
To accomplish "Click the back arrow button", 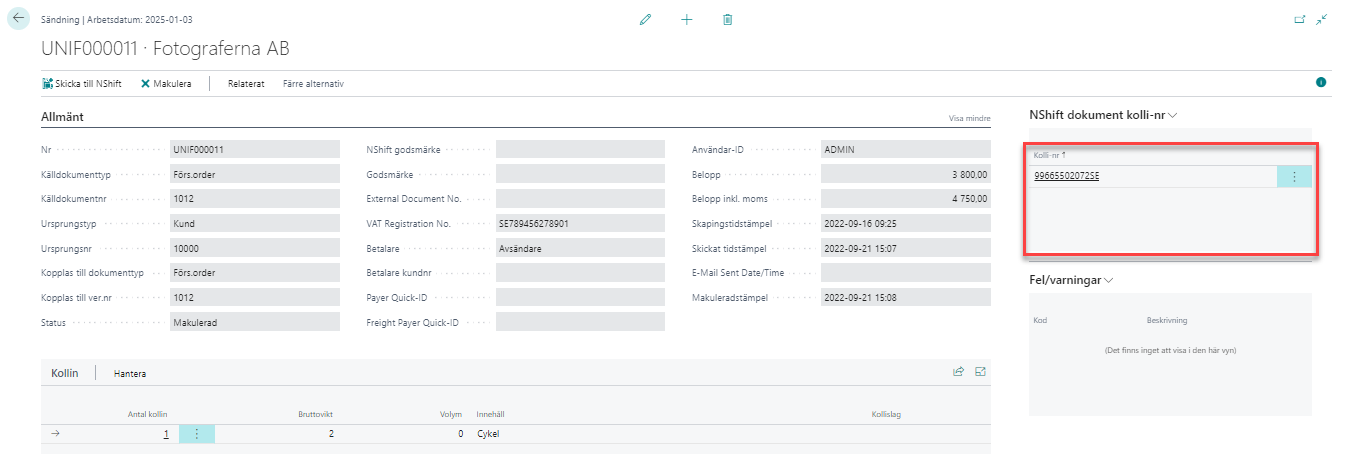I will pyautogui.click(x=18, y=19).
